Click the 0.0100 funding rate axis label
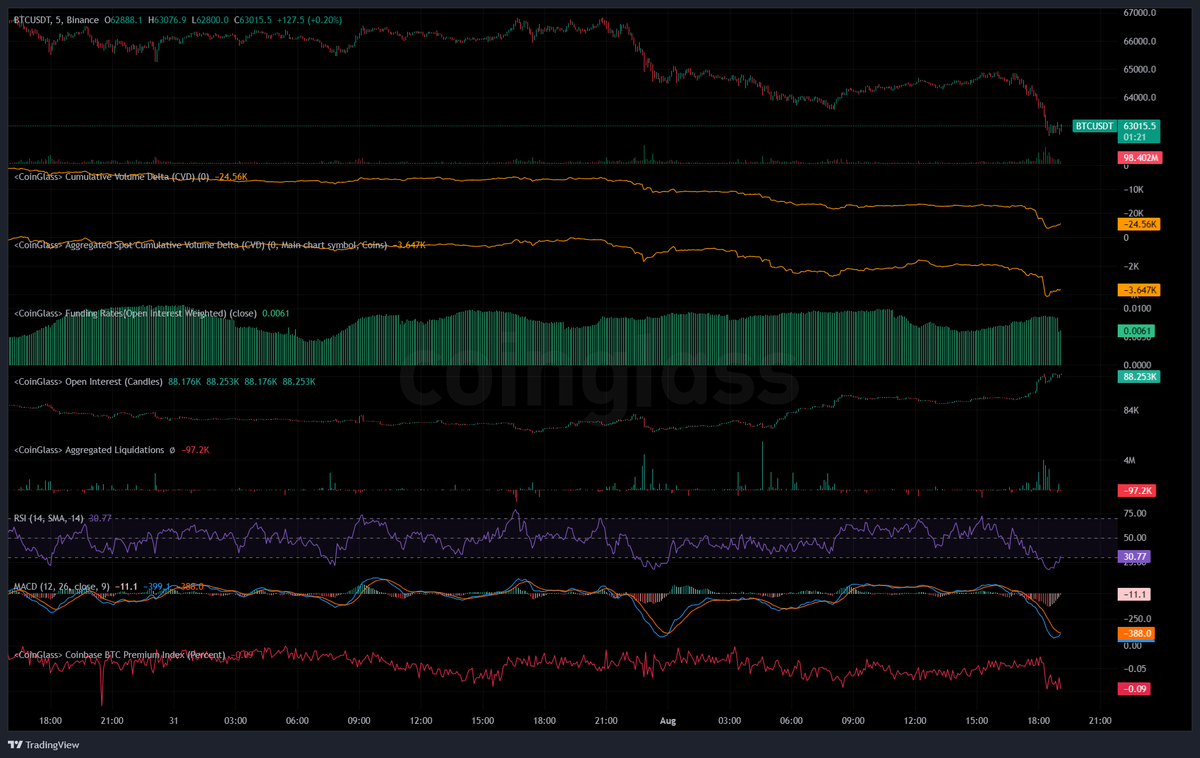The image size is (1200, 758). (1137, 309)
